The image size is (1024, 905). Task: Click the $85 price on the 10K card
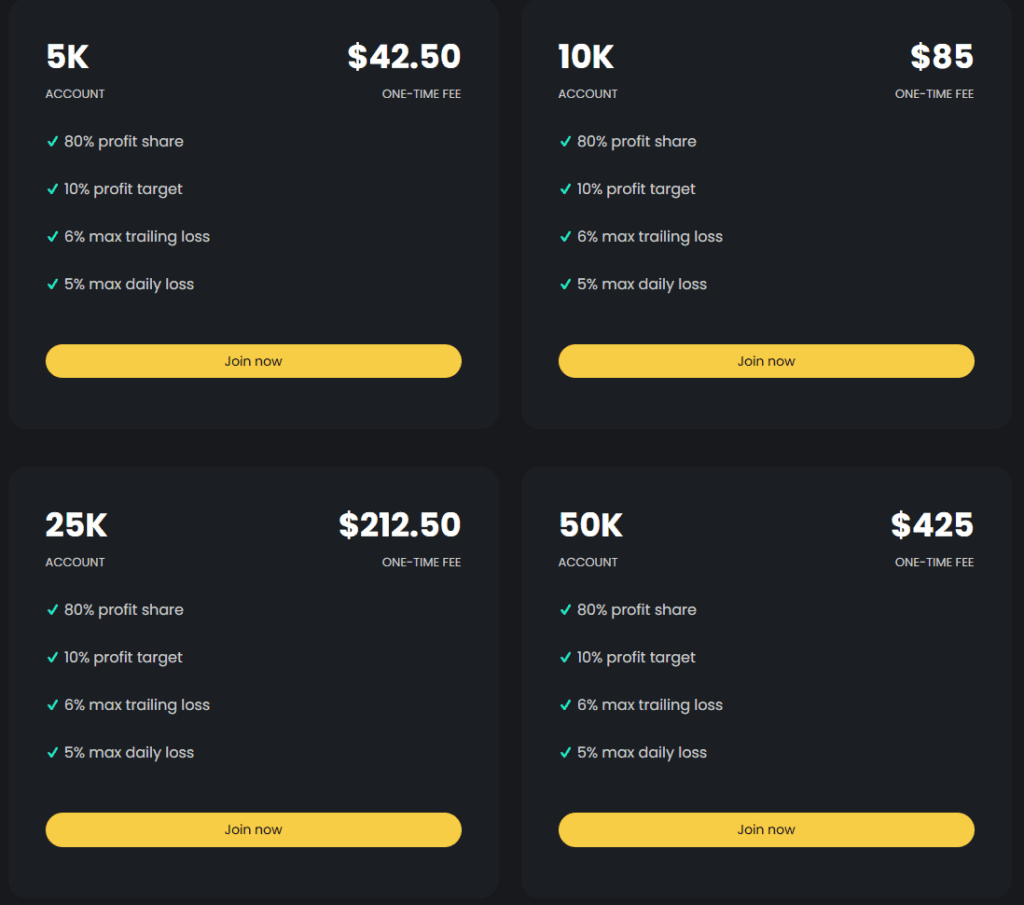[941, 57]
